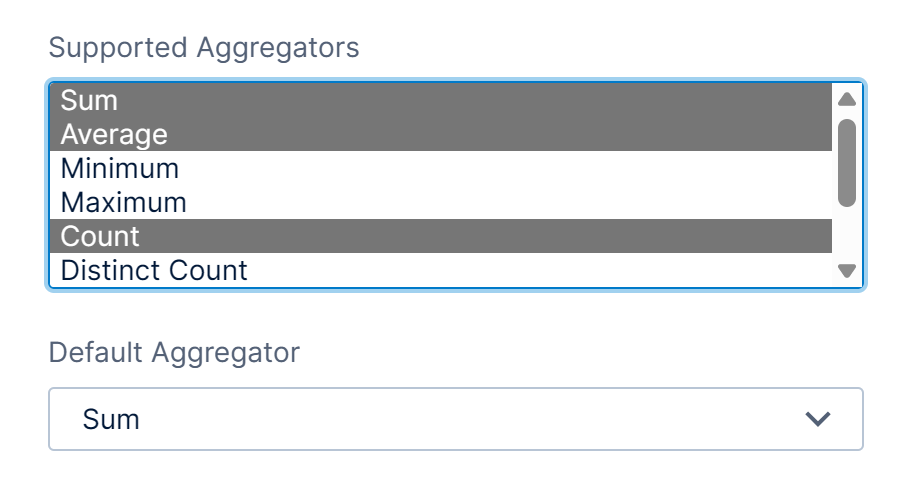The height and width of the screenshot is (486, 917).
Task: Click the chevron in Default Aggregator field
Action: coord(818,419)
